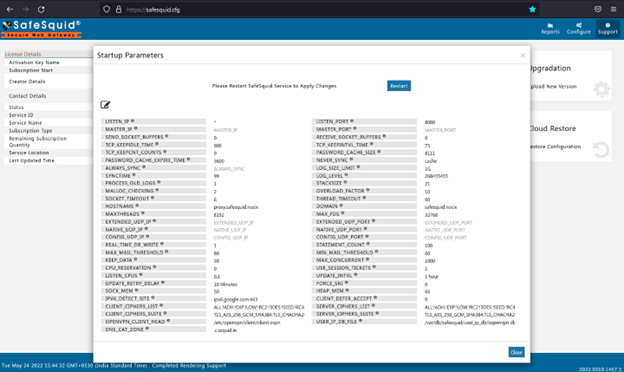Click the upgradation gear icon
The height and width of the screenshot is (372, 624).
click(x=601, y=89)
